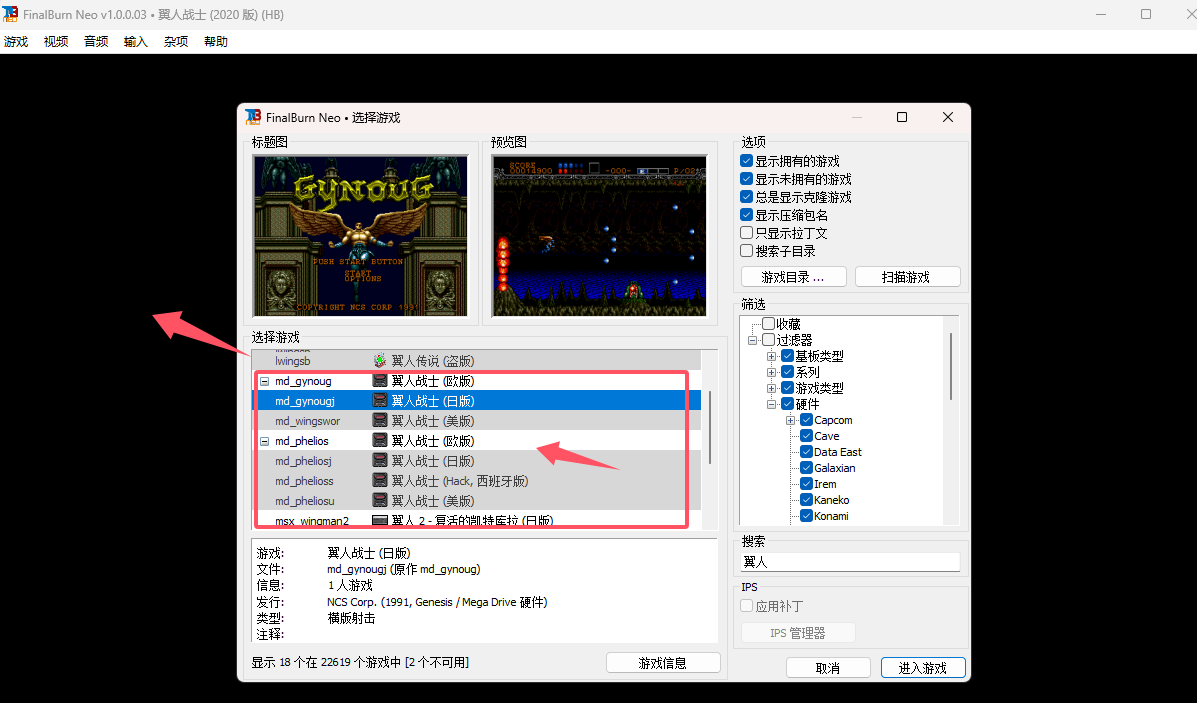Click the console icon on md_phelioss Hack row
The image size is (1197, 703).
(x=379, y=480)
